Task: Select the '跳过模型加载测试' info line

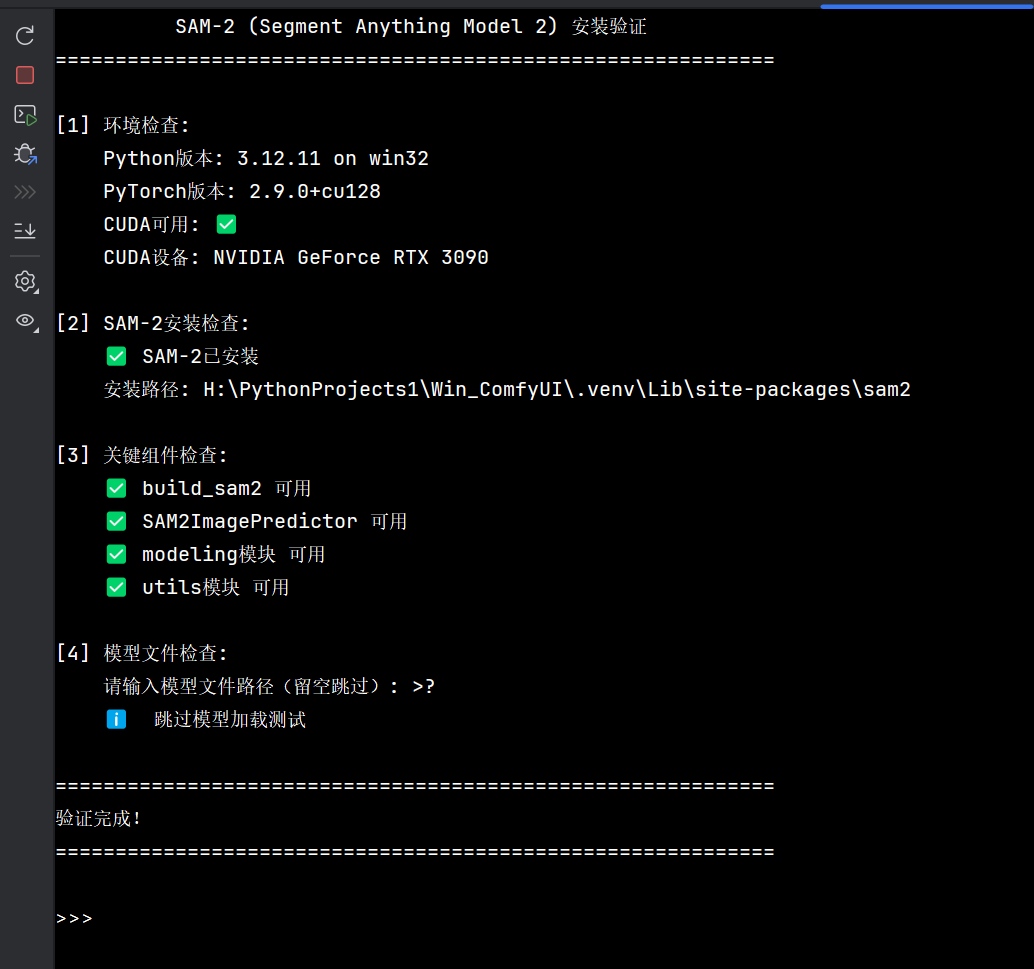Action: (x=206, y=719)
